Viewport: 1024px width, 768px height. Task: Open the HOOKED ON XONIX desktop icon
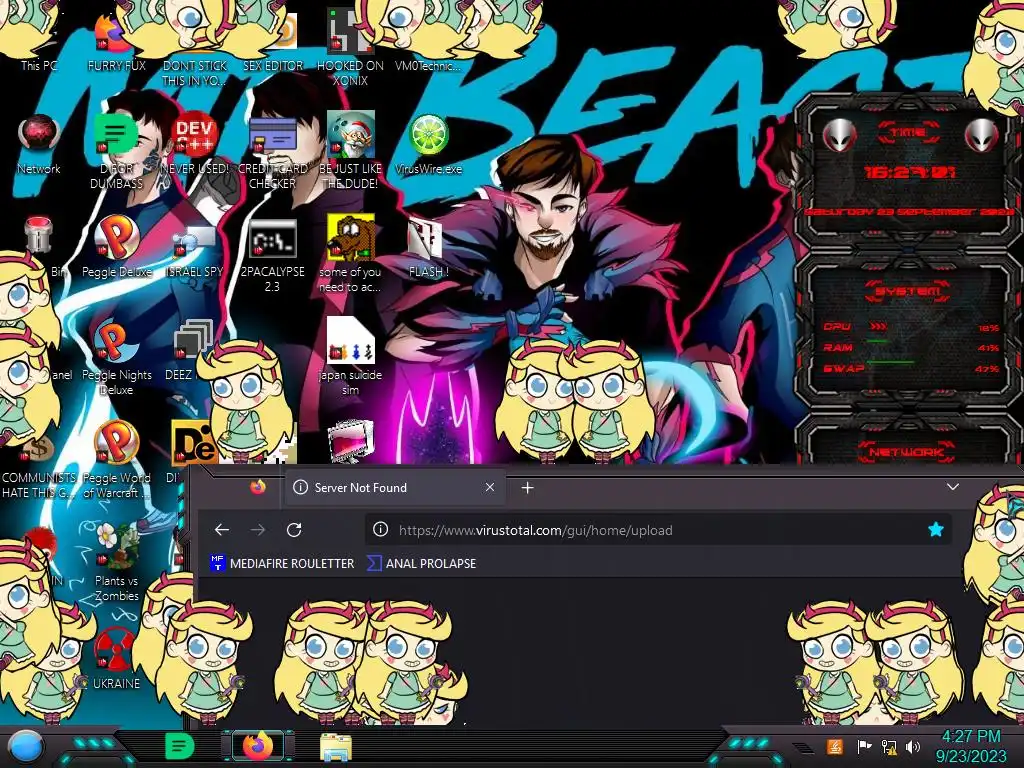point(350,47)
